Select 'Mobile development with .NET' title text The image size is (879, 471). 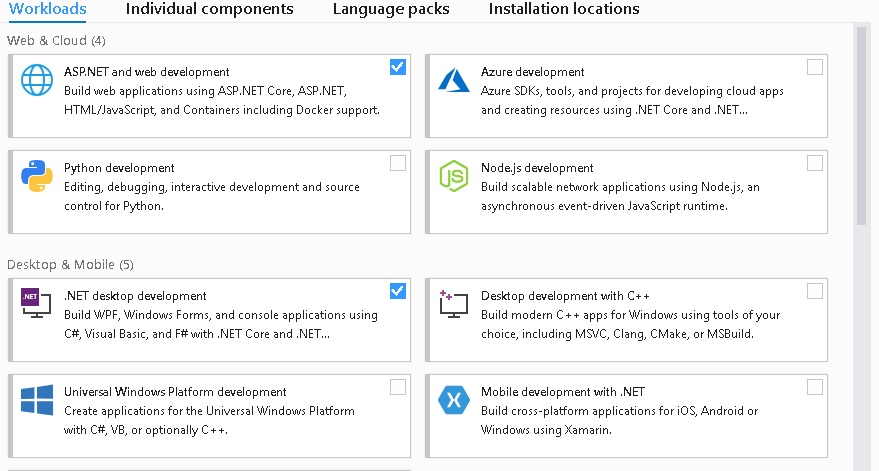point(563,392)
